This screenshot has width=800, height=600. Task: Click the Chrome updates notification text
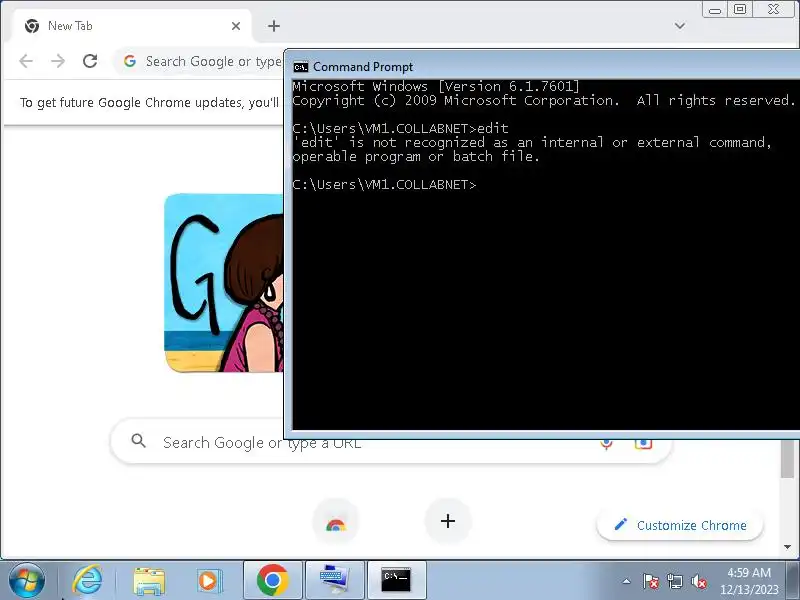pyautogui.click(x=149, y=103)
